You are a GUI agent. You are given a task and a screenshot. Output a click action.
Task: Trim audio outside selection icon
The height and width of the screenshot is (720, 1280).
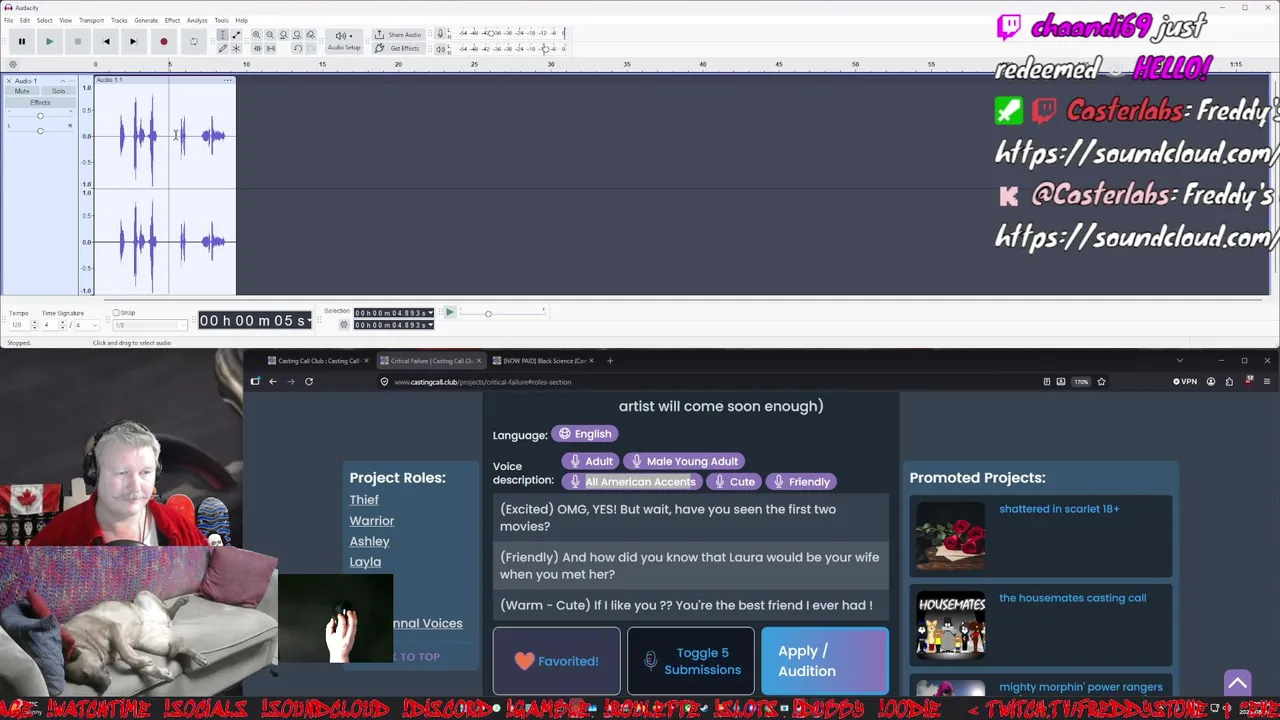coord(256,48)
